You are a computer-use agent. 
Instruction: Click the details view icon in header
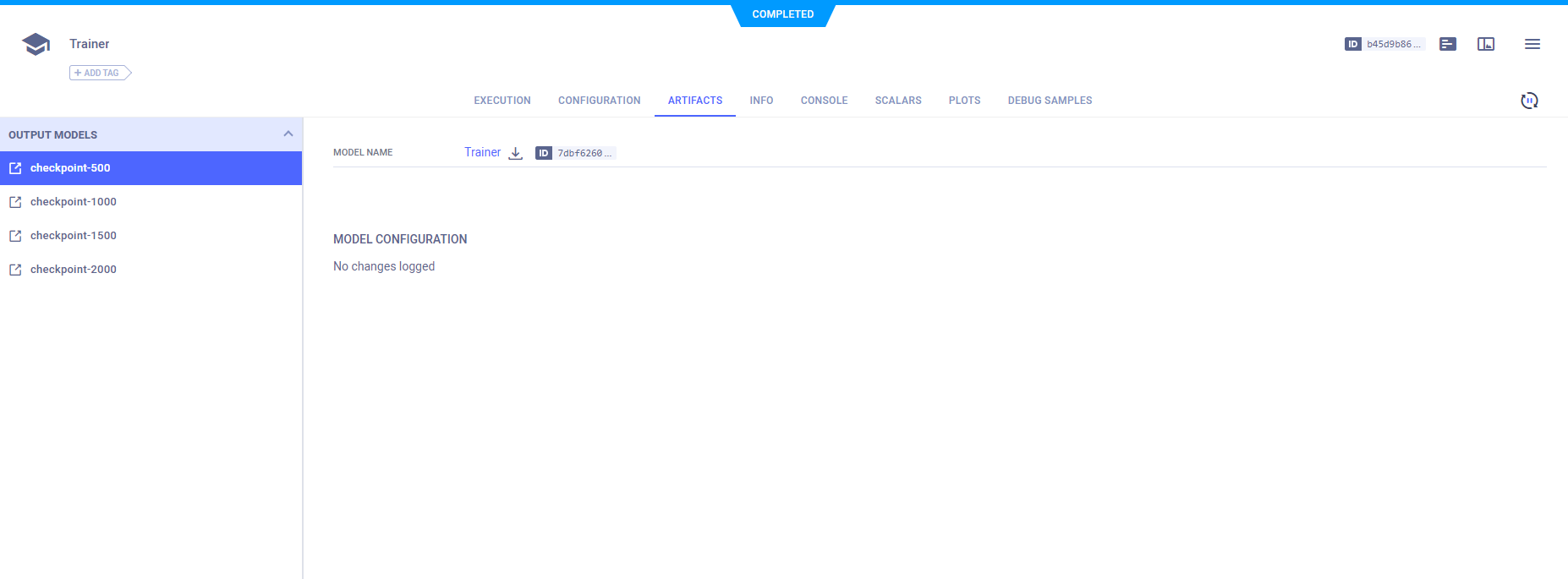(x=1447, y=44)
